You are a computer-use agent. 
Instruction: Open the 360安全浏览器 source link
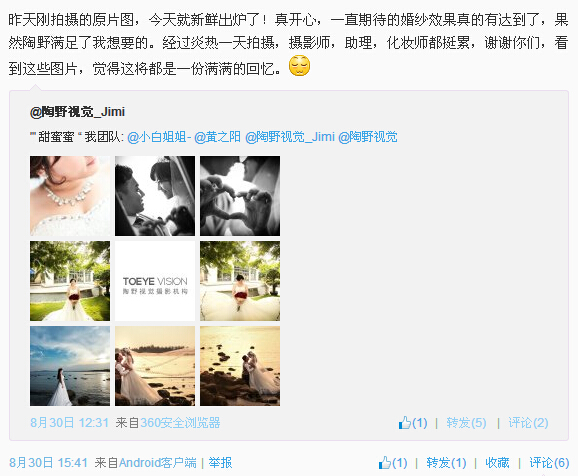click(180, 423)
